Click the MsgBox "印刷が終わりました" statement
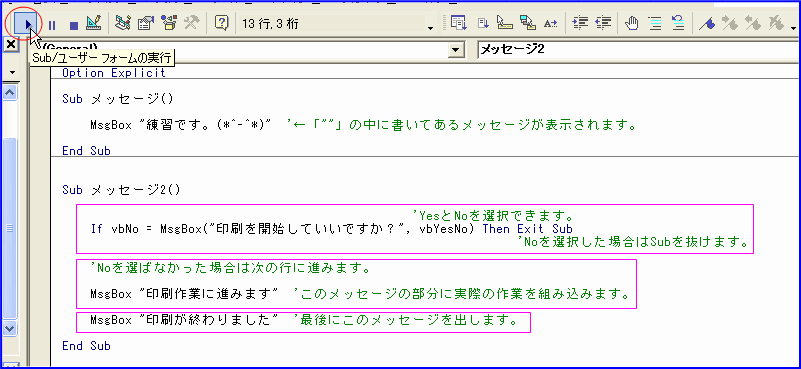This screenshot has width=801, height=369. point(184,320)
